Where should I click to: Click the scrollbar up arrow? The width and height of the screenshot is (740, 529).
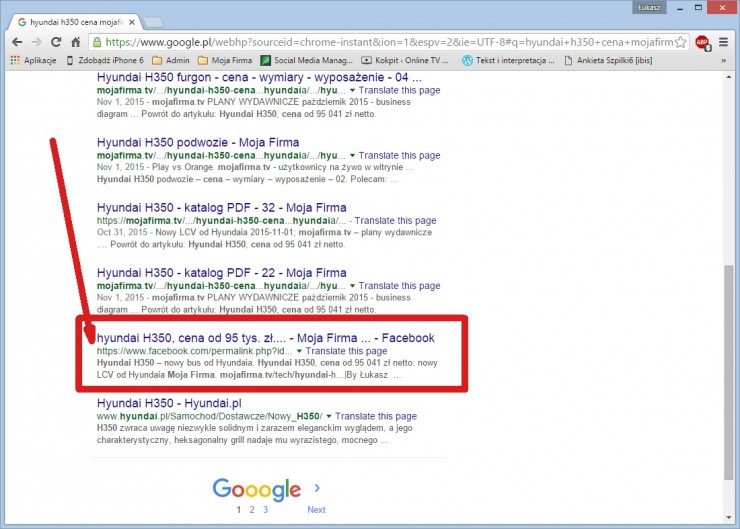[729, 76]
